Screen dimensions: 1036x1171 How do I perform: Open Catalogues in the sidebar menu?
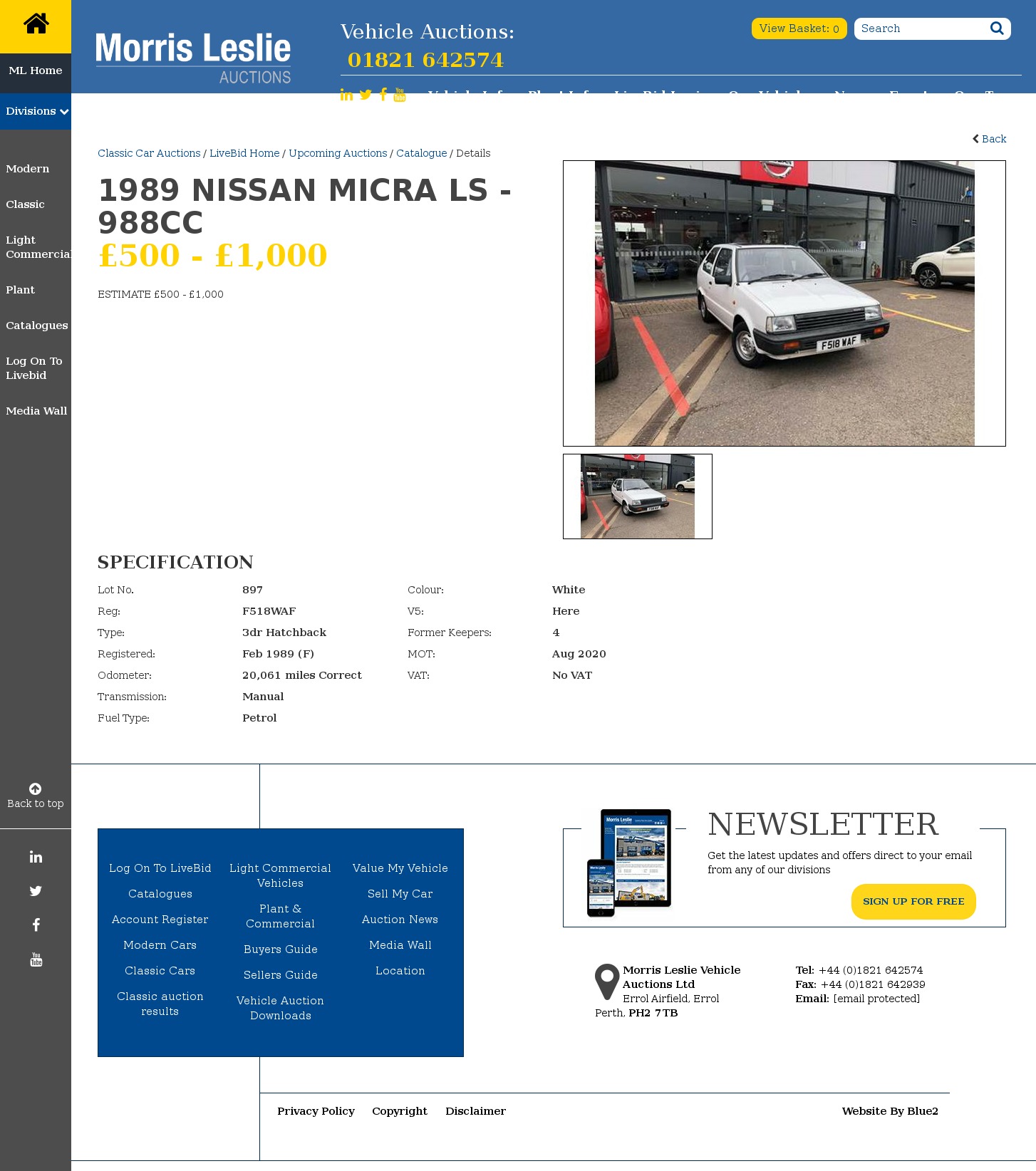37,326
